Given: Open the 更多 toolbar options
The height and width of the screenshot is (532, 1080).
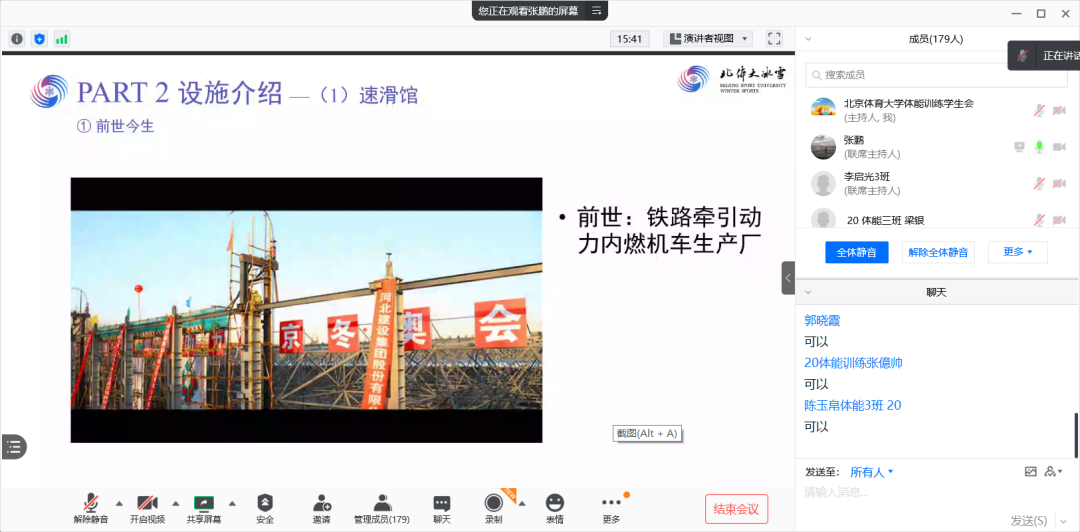Looking at the screenshot, I should coord(611,509).
